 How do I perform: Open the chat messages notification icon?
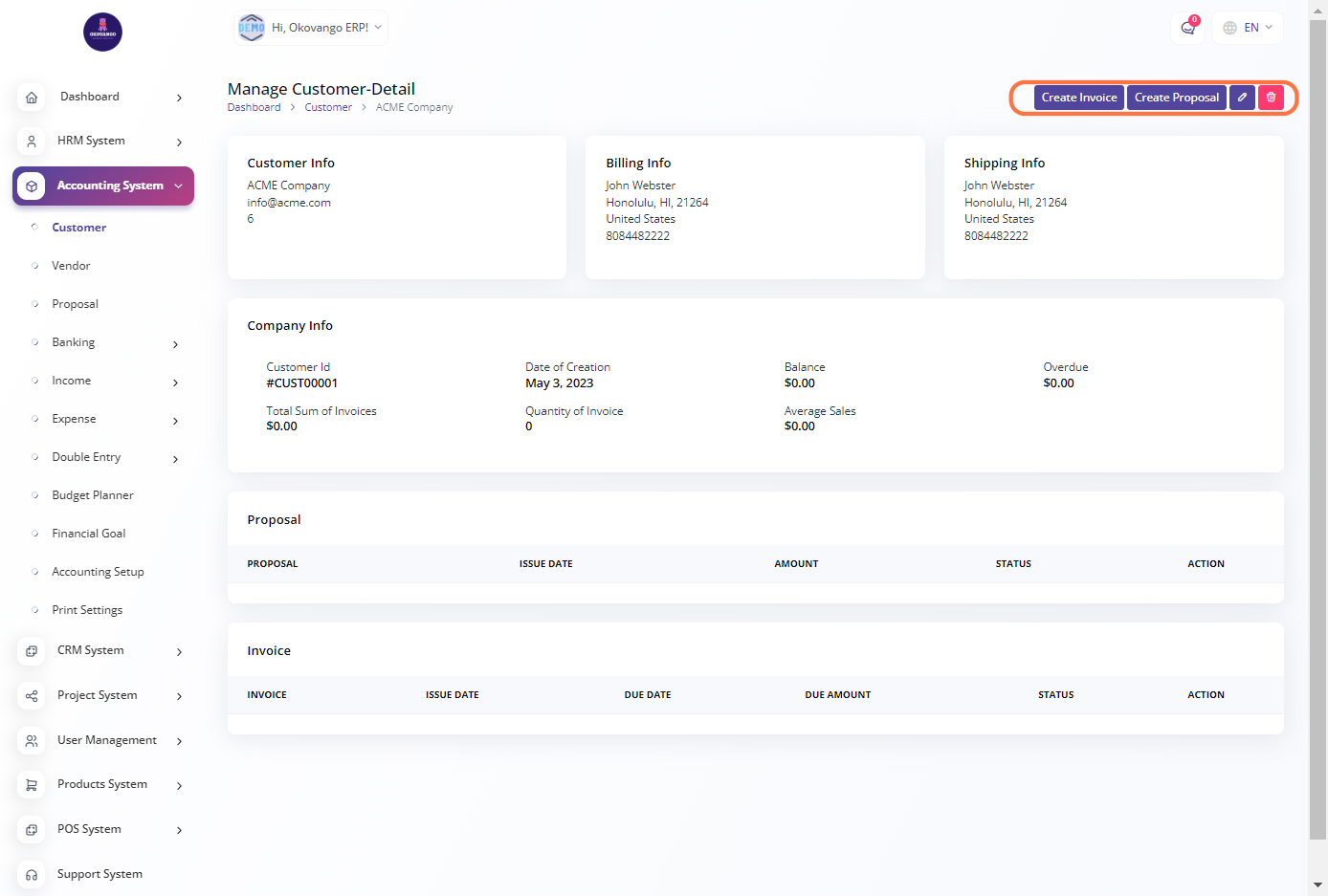(1187, 28)
